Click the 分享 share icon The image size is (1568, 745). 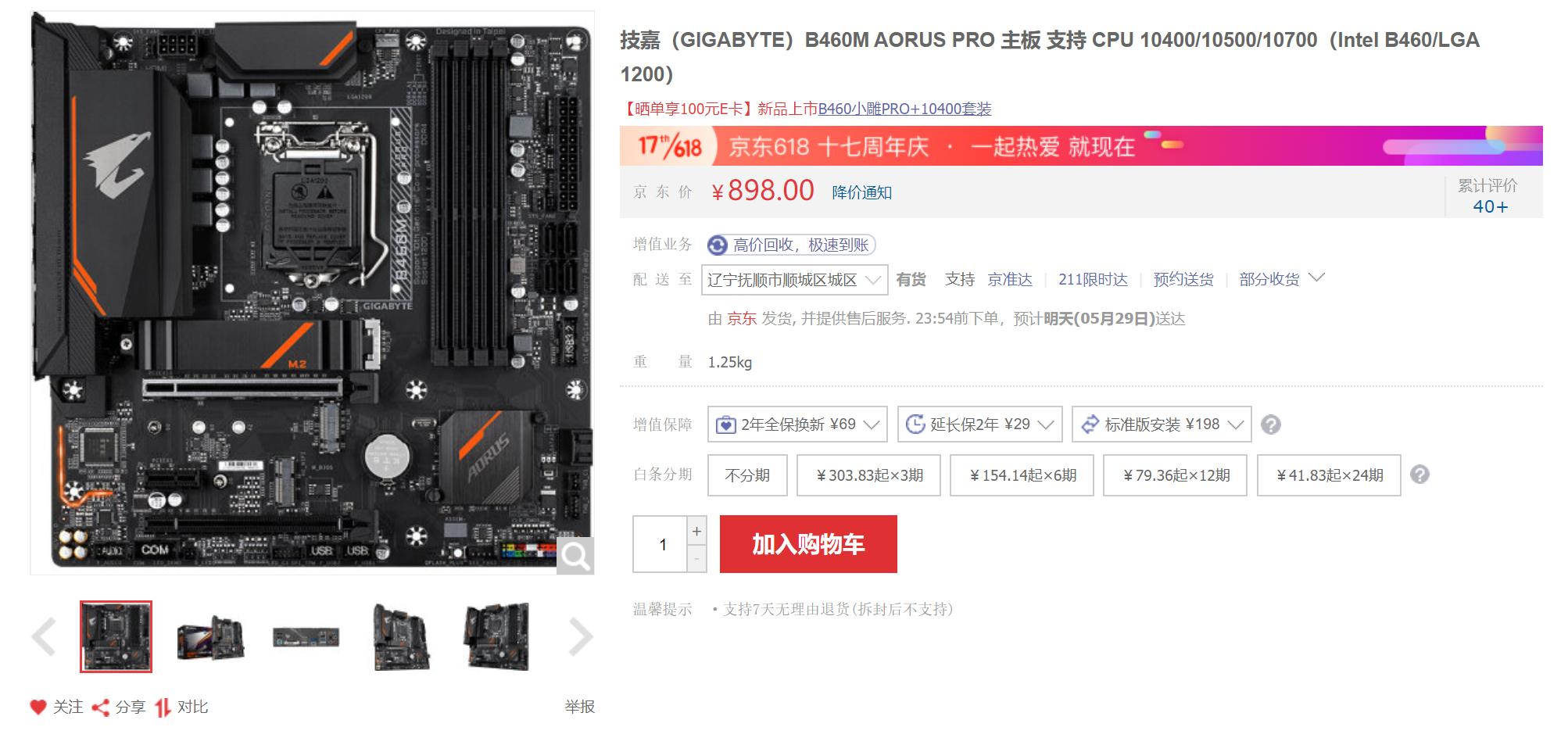(x=100, y=707)
